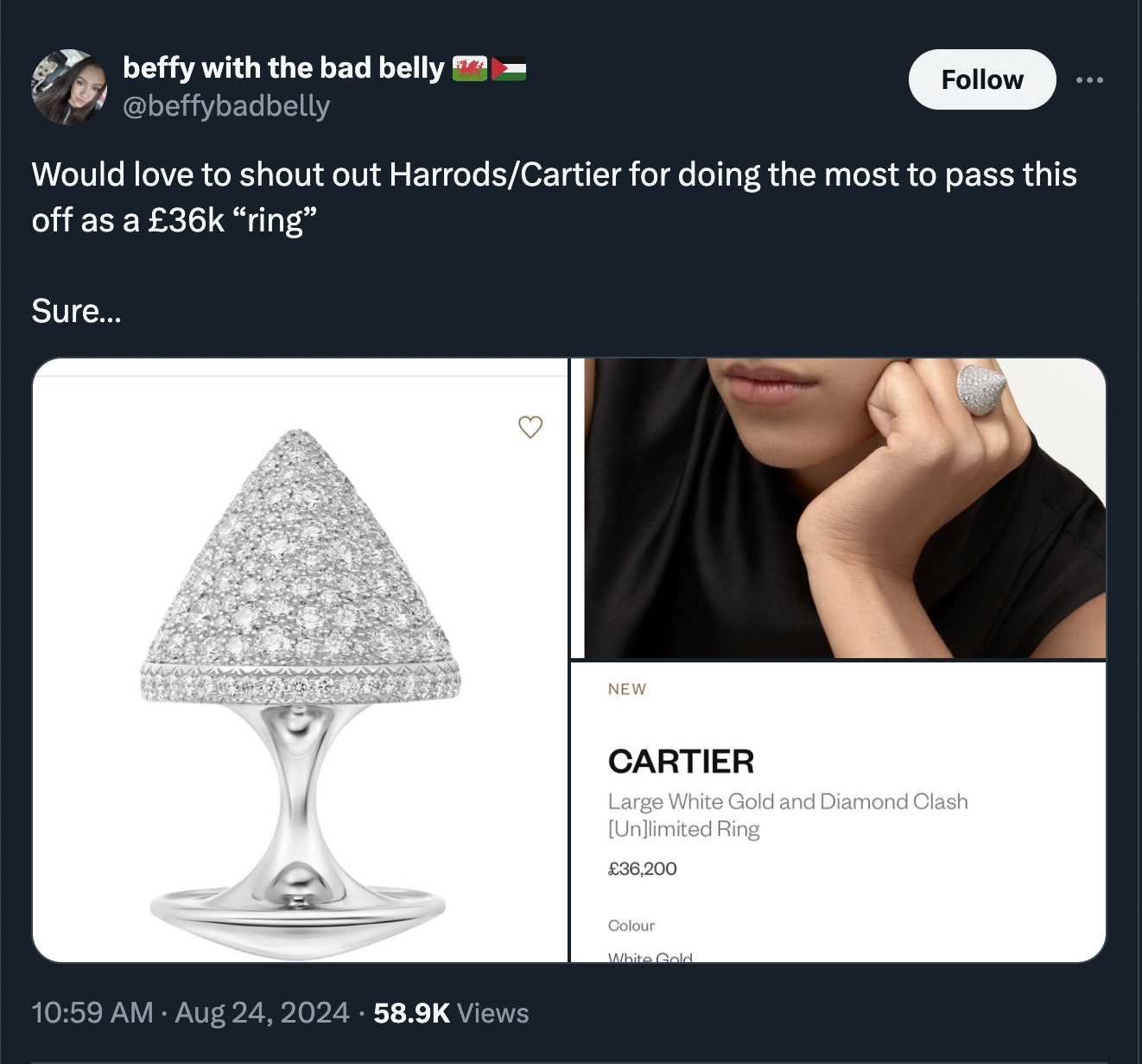1142x1064 pixels.
Task: Click the CARTIER brand heading
Action: pyautogui.click(x=681, y=761)
